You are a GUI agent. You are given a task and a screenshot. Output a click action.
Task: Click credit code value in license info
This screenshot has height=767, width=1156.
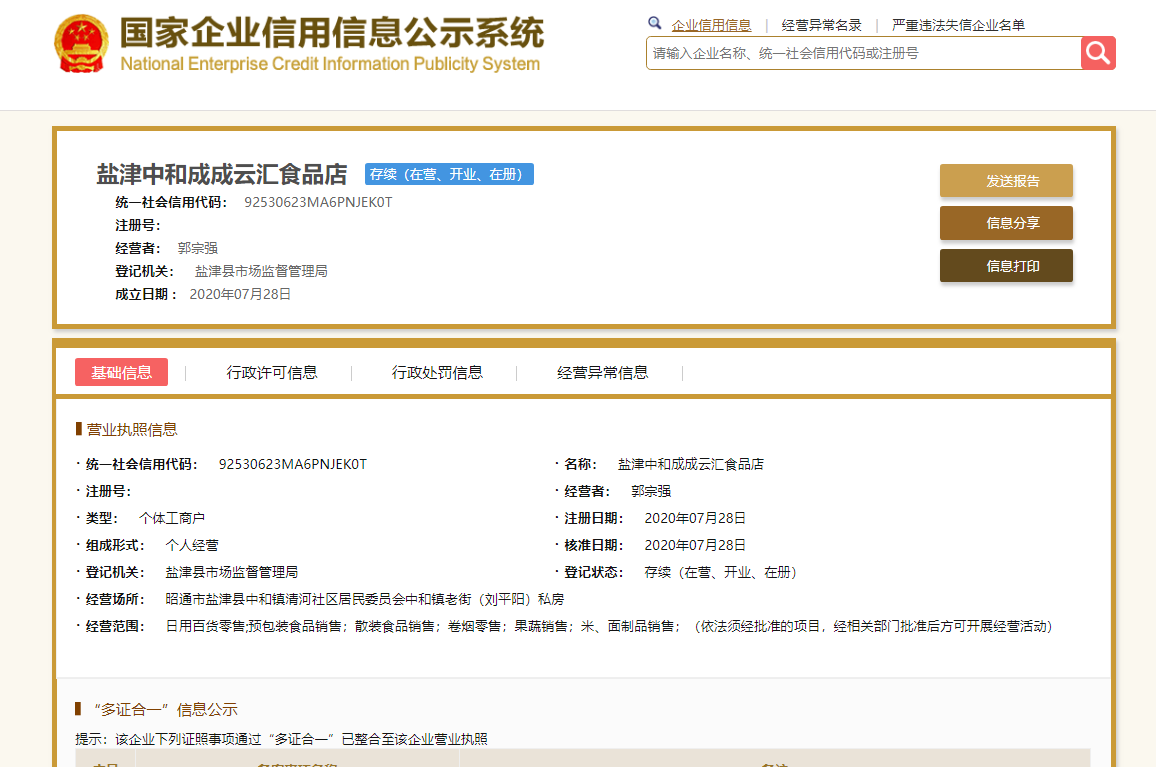(x=293, y=464)
